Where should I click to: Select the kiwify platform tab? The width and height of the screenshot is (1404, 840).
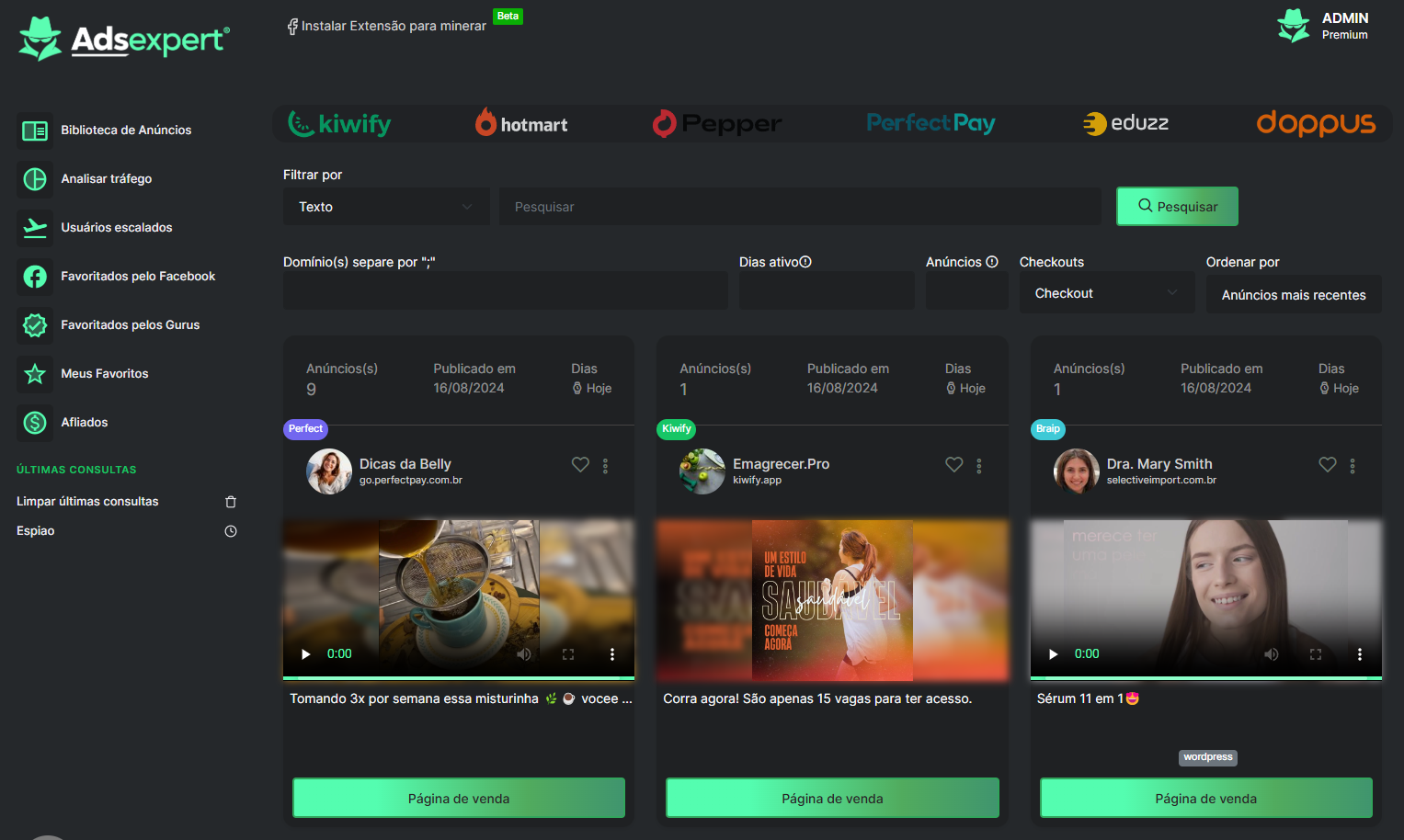339,123
